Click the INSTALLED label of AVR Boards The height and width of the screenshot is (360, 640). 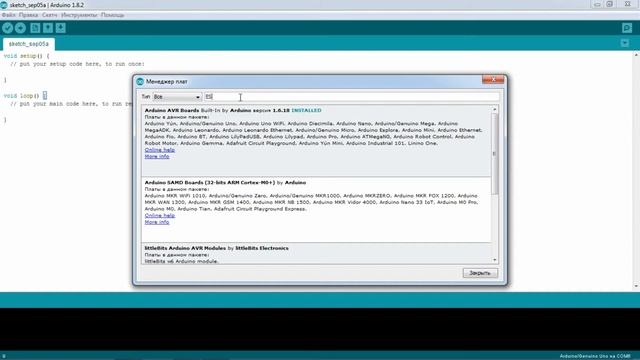point(306,110)
